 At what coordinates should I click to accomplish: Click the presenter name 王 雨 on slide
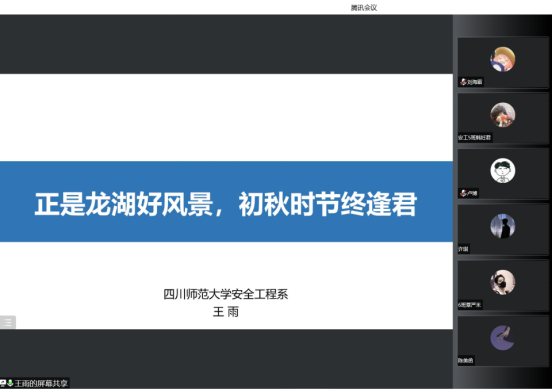click(x=226, y=312)
